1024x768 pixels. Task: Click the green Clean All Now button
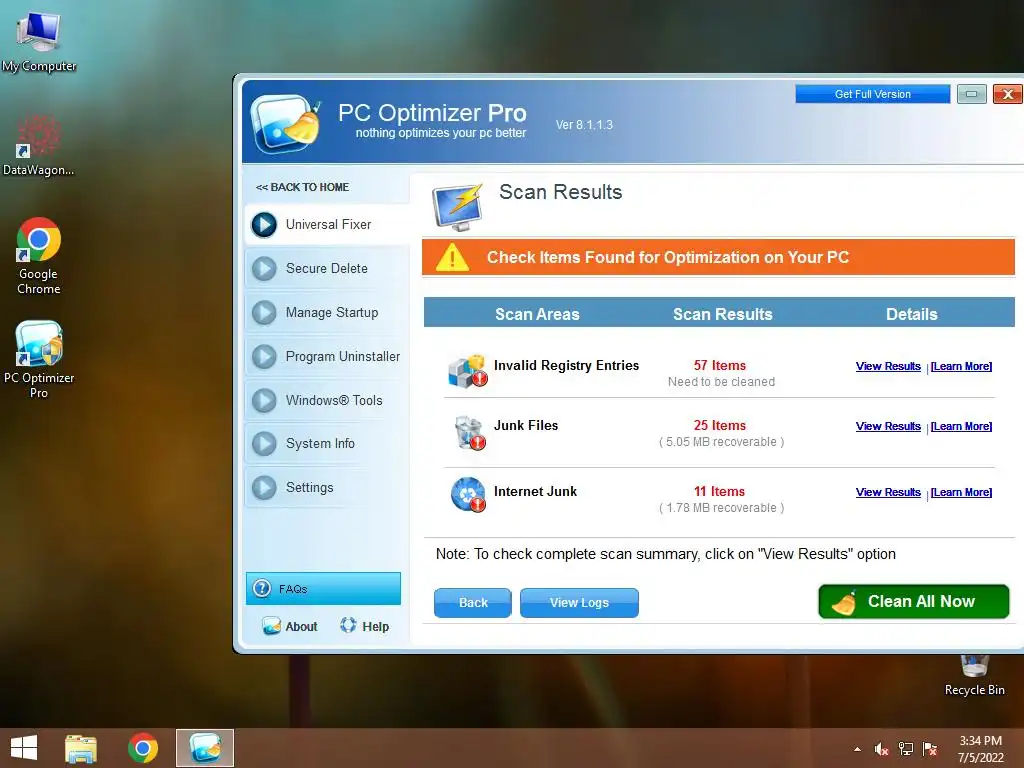tap(914, 601)
